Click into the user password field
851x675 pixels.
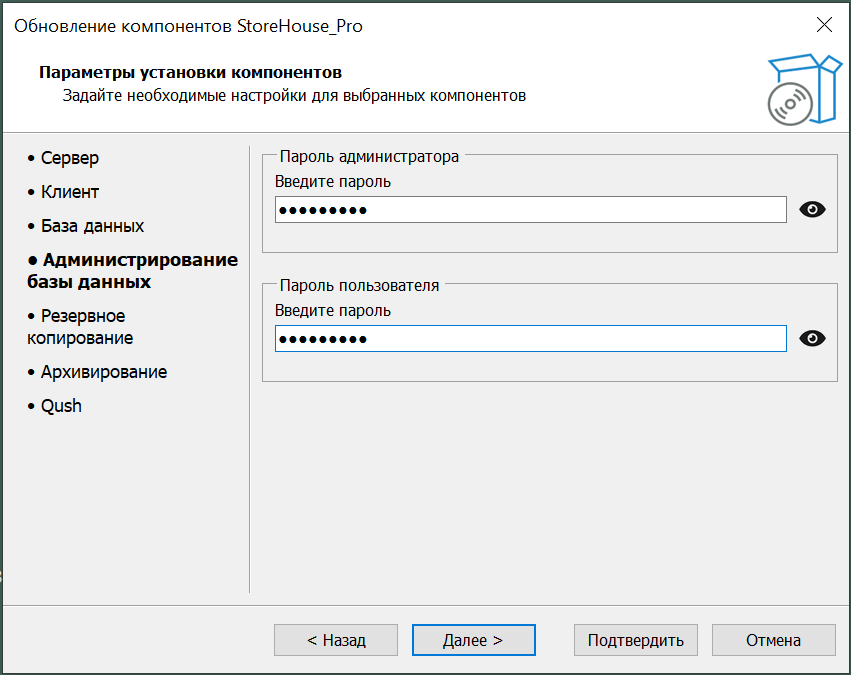[x=530, y=339]
